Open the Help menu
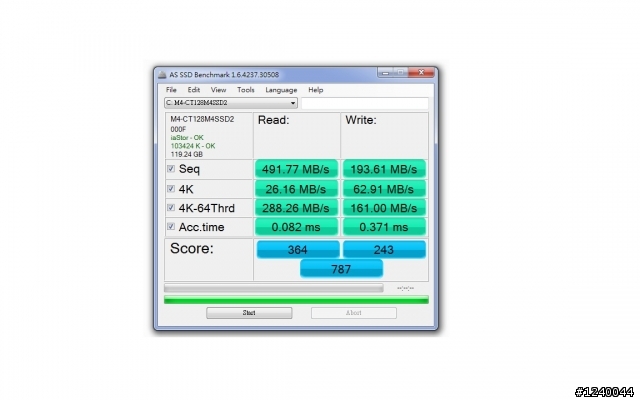Viewport: 640px width, 400px height. point(316,90)
